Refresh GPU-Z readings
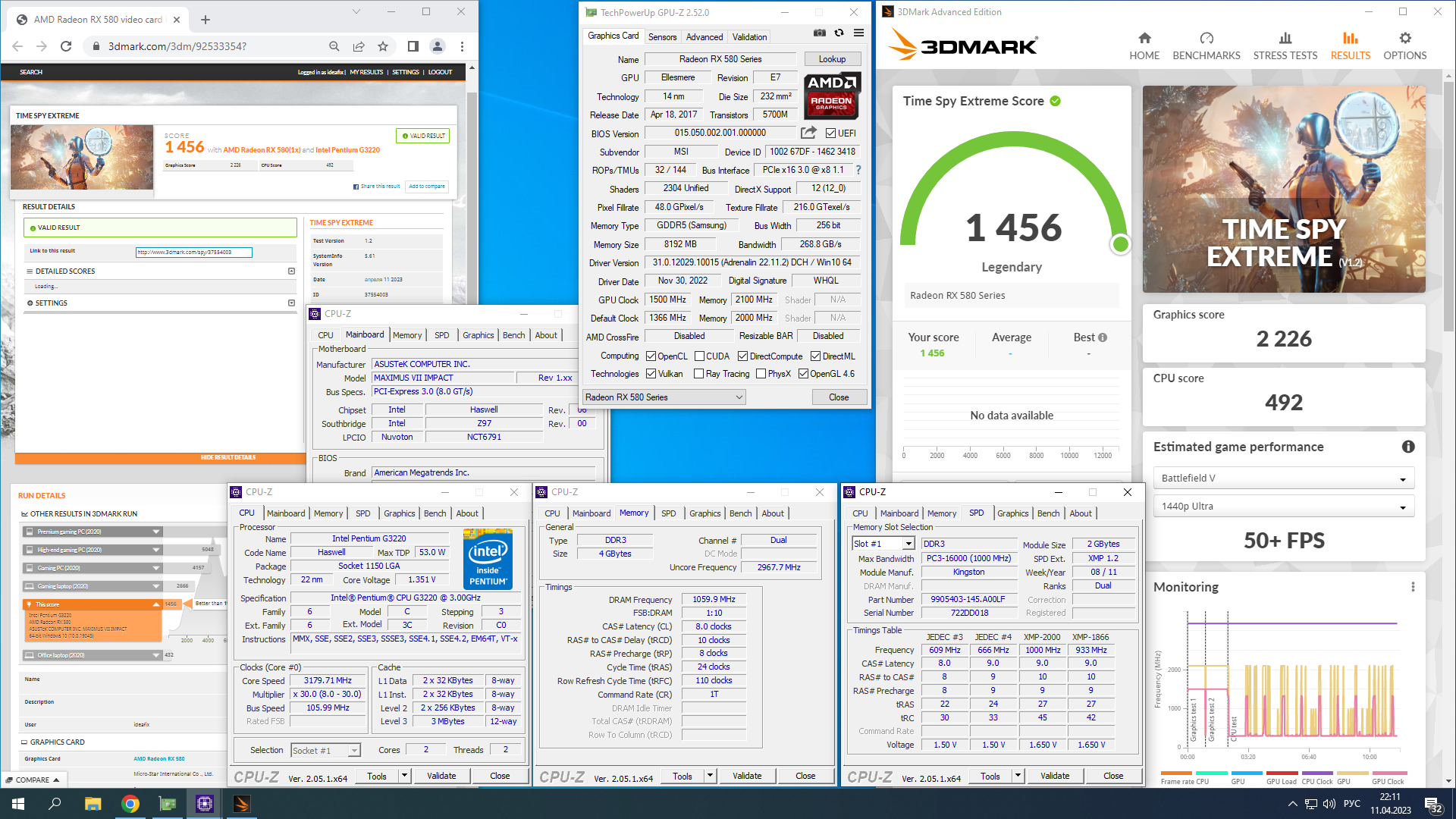This screenshot has height=819, width=1456. tap(839, 33)
